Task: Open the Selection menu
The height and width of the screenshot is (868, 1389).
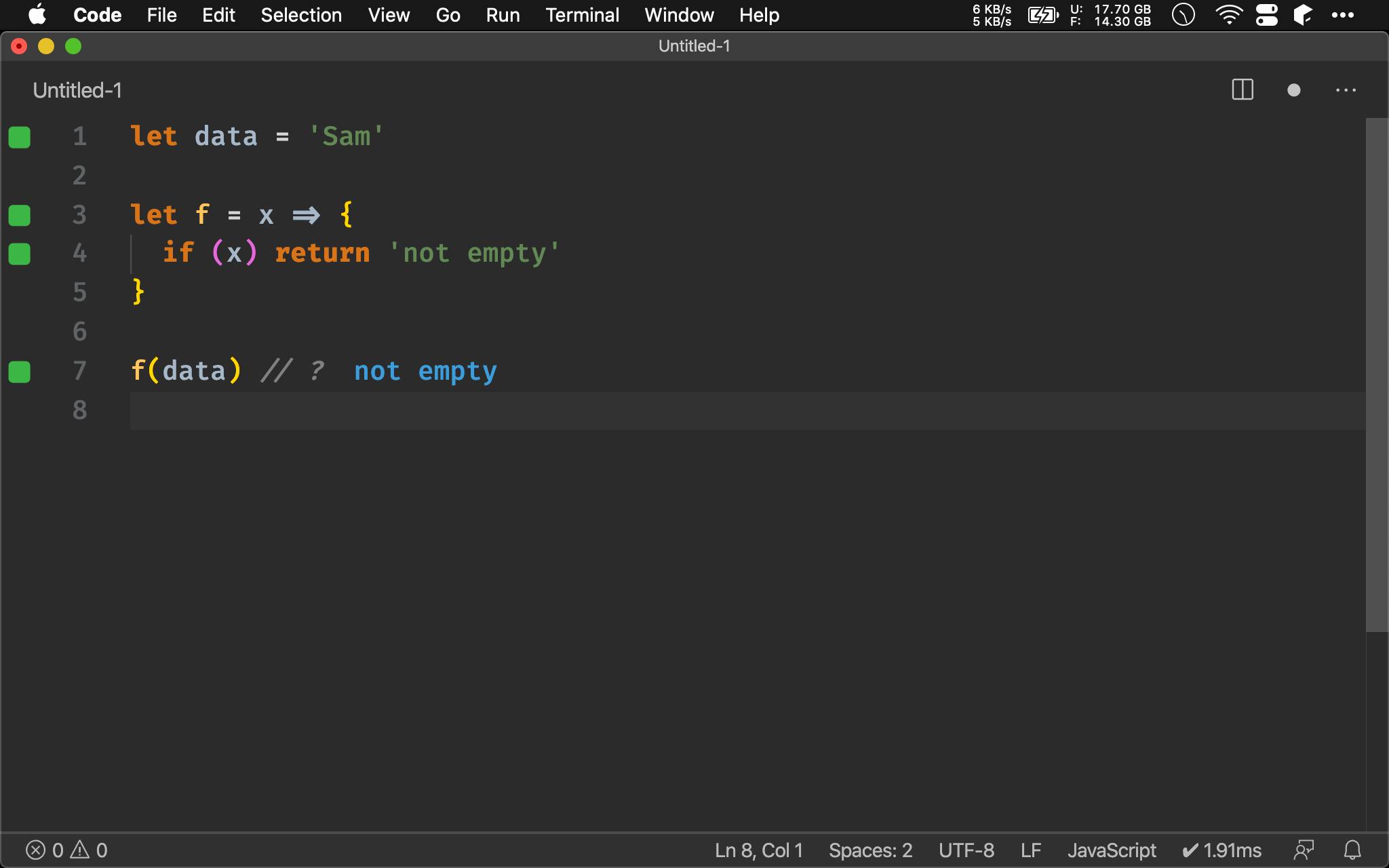Action: tap(301, 15)
